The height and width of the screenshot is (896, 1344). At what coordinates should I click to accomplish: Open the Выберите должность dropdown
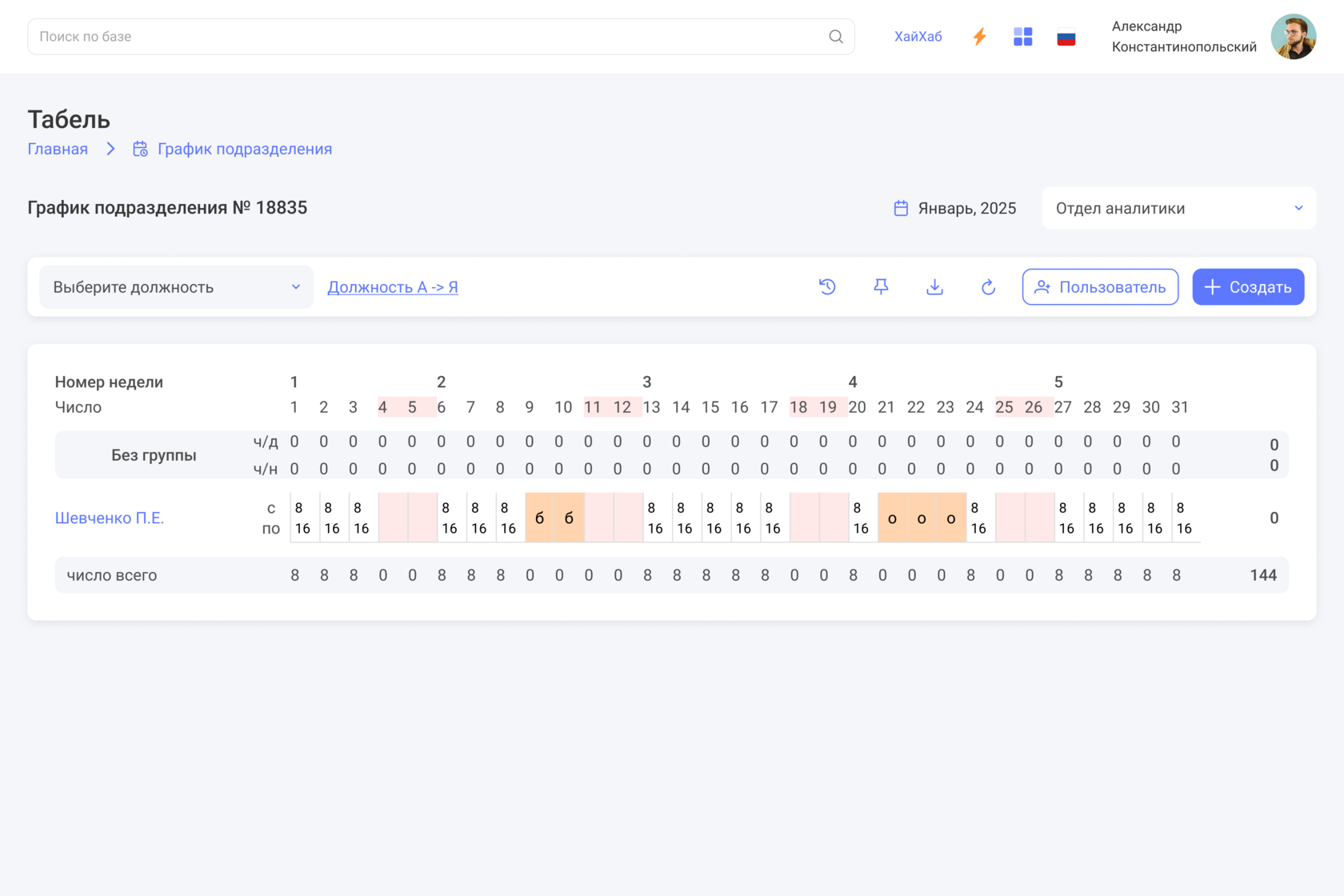pos(176,287)
